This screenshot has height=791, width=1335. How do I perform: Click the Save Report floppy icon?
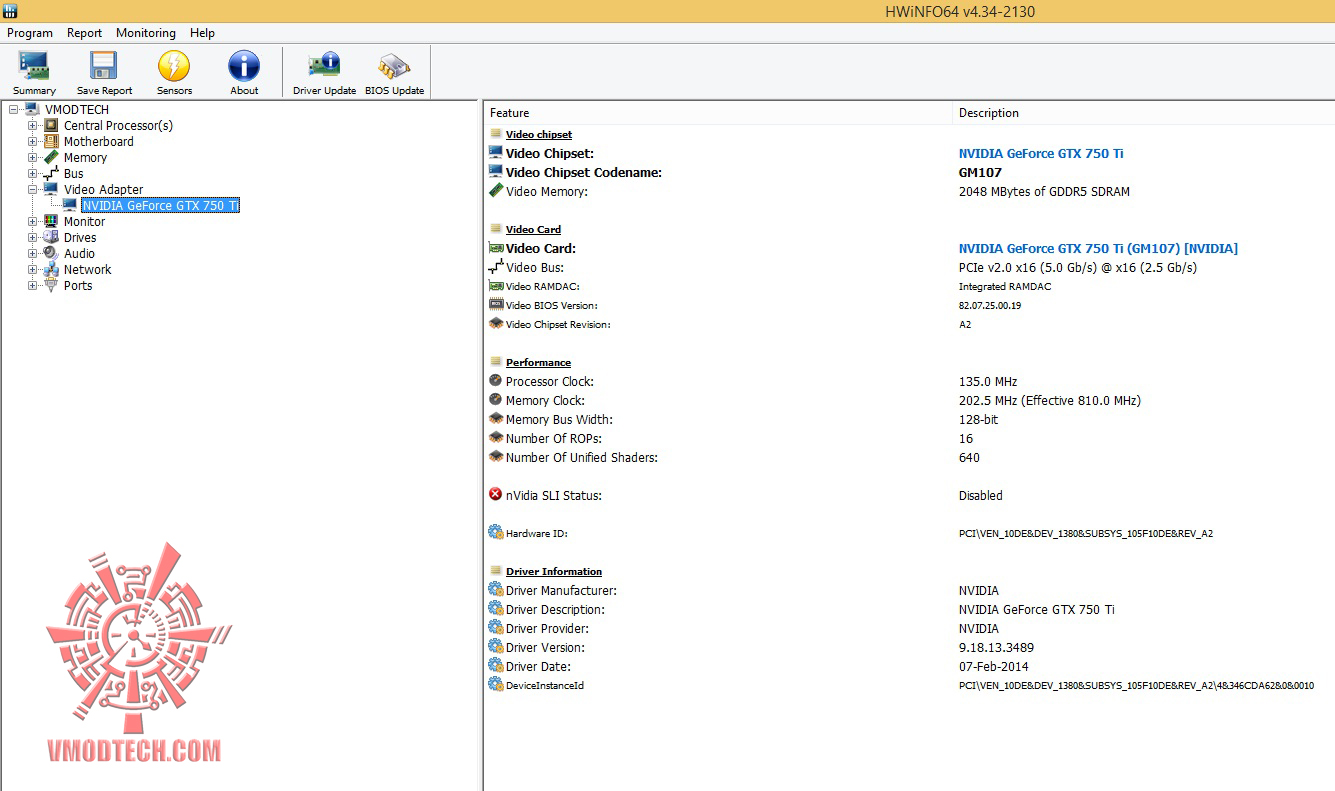104,67
